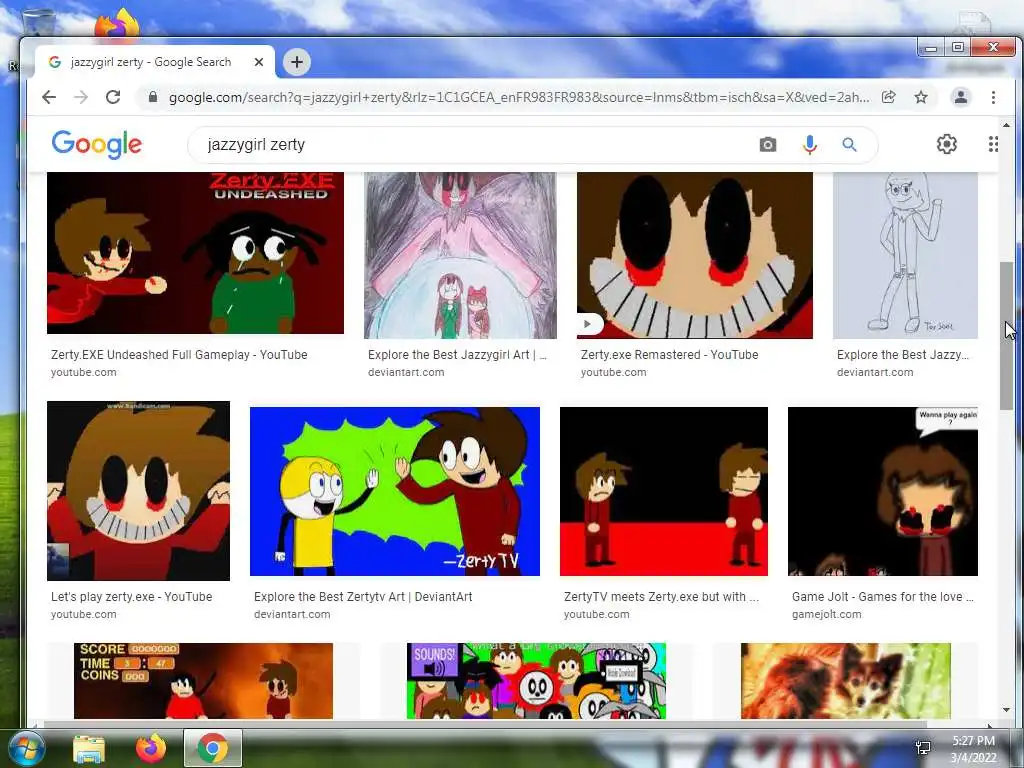Start voice search with the microphone icon

810,144
